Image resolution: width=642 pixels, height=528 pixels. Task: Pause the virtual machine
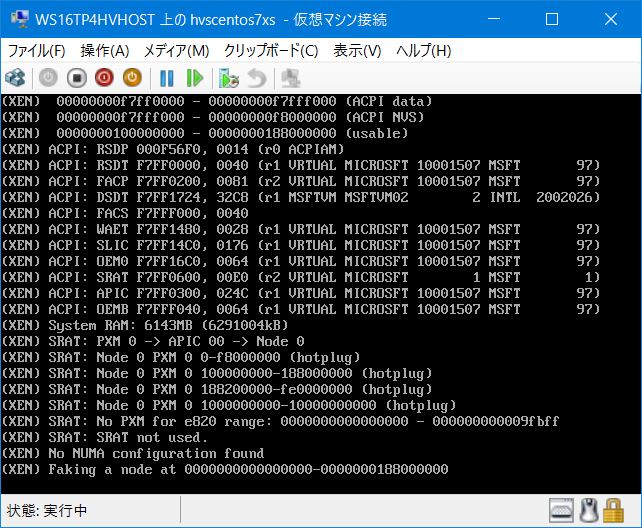click(167, 78)
